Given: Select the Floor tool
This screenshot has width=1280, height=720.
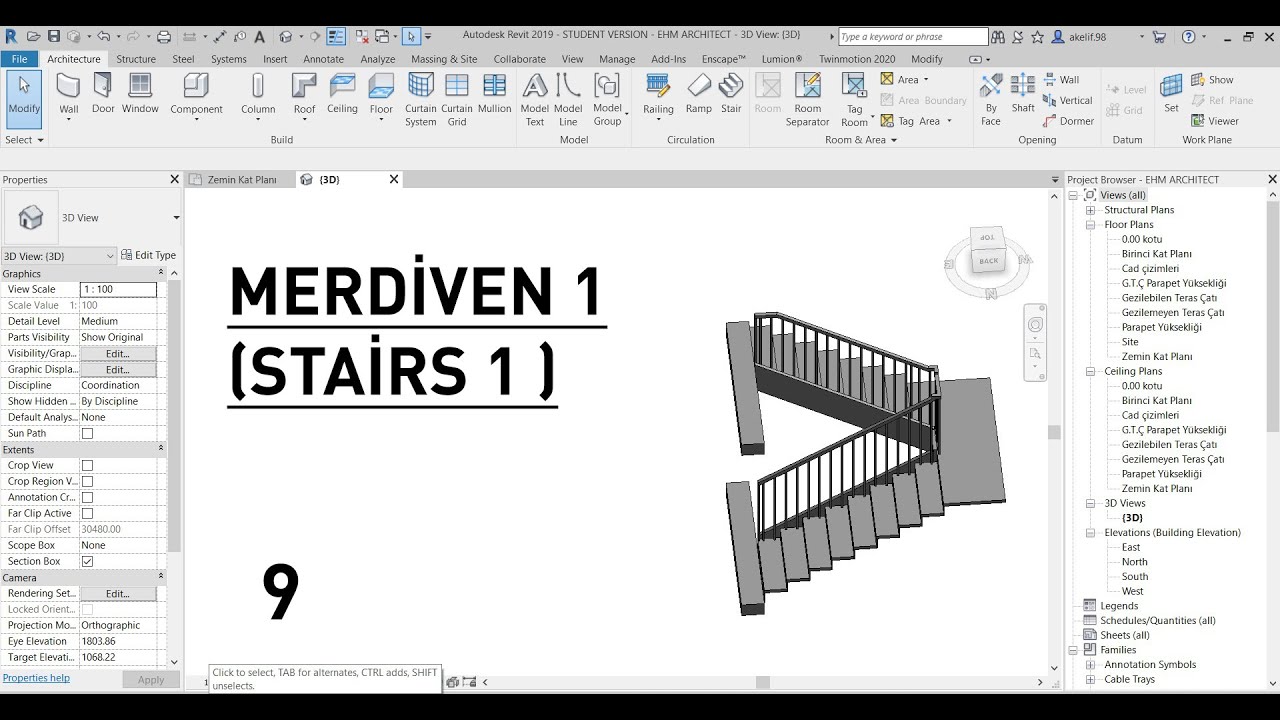Looking at the screenshot, I should (x=381, y=95).
